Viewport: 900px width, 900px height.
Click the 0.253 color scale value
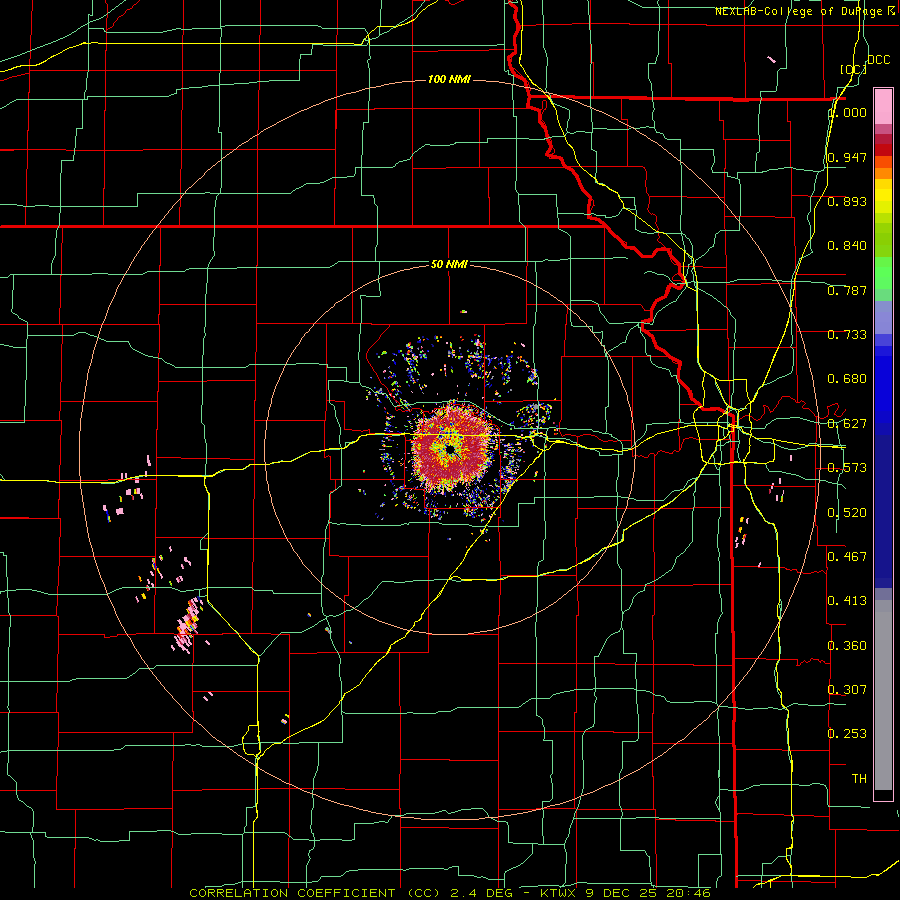pos(847,734)
